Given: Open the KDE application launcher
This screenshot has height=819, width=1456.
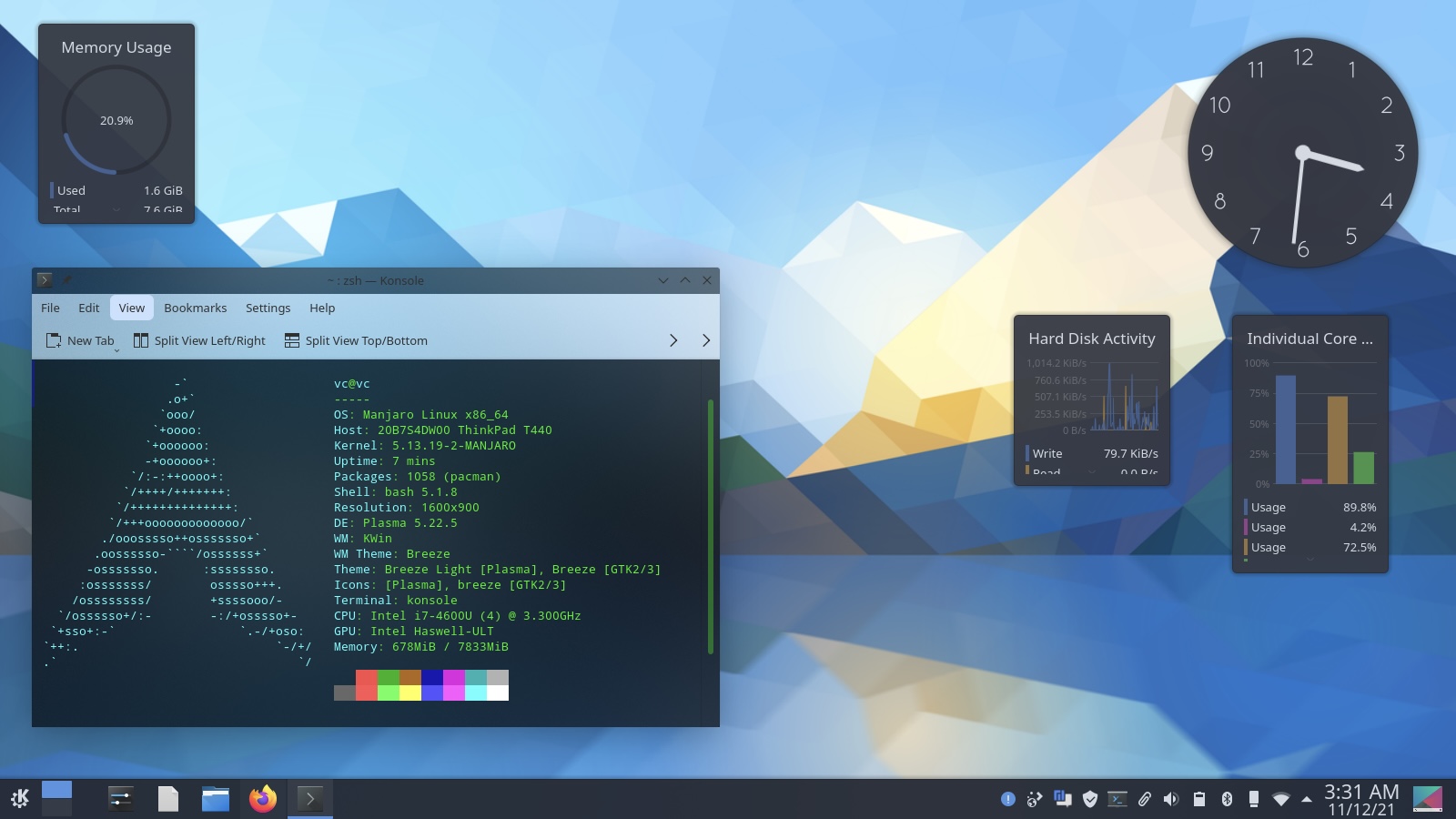Looking at the screenshot, I should (20, 799).
